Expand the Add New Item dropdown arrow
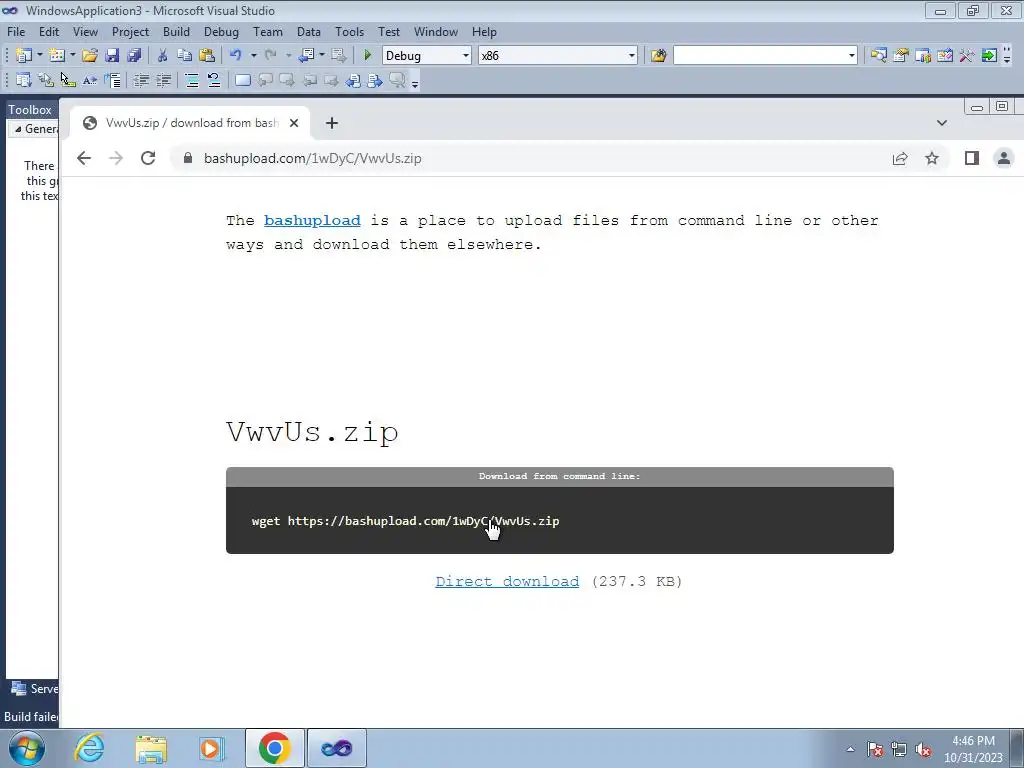 [x=72, y=56]
